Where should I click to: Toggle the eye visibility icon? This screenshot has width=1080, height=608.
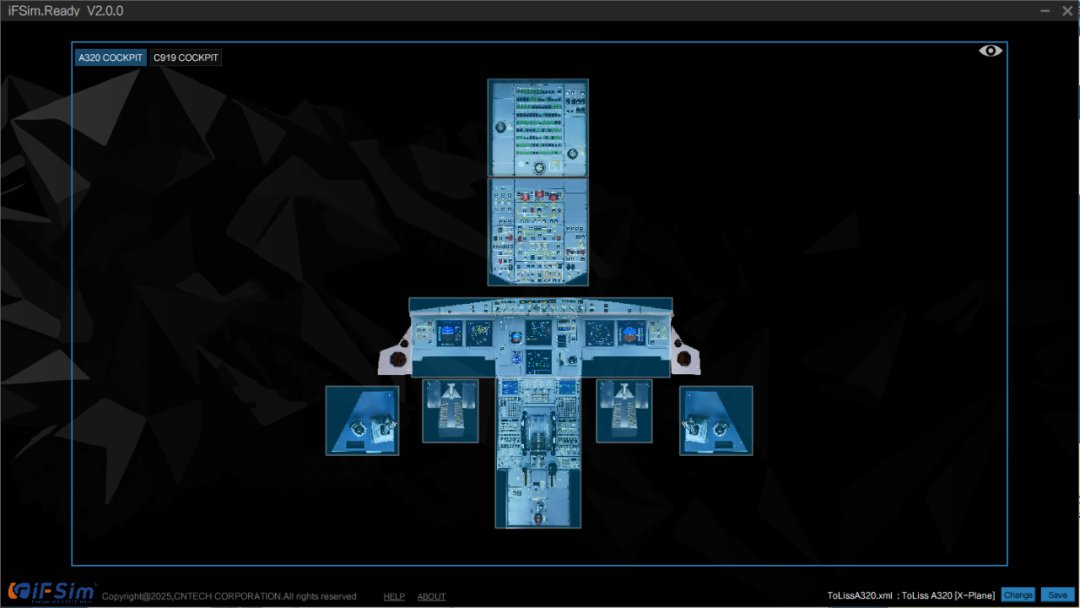pos(990,51)
